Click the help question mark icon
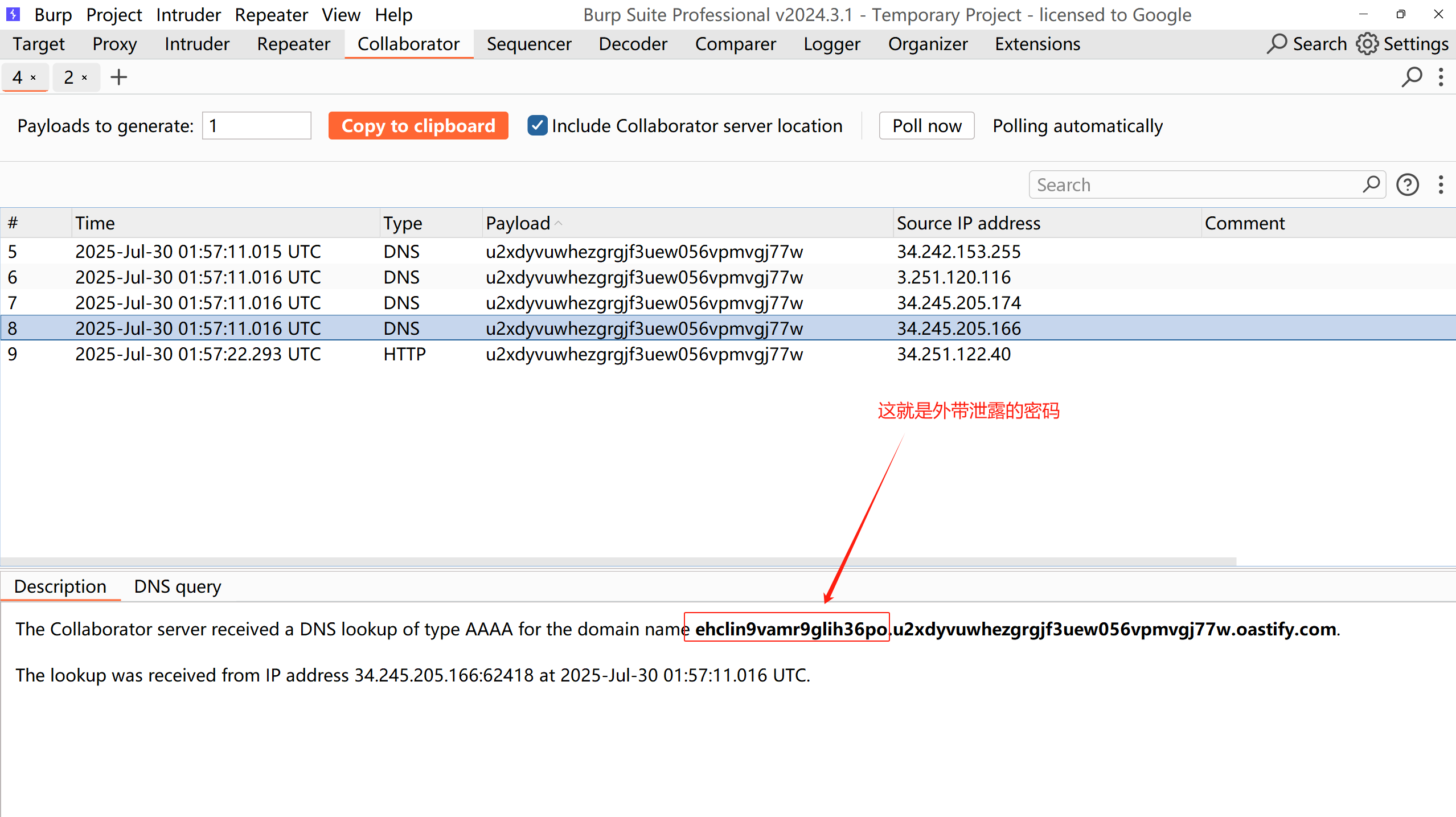 tap(1408, 184)
